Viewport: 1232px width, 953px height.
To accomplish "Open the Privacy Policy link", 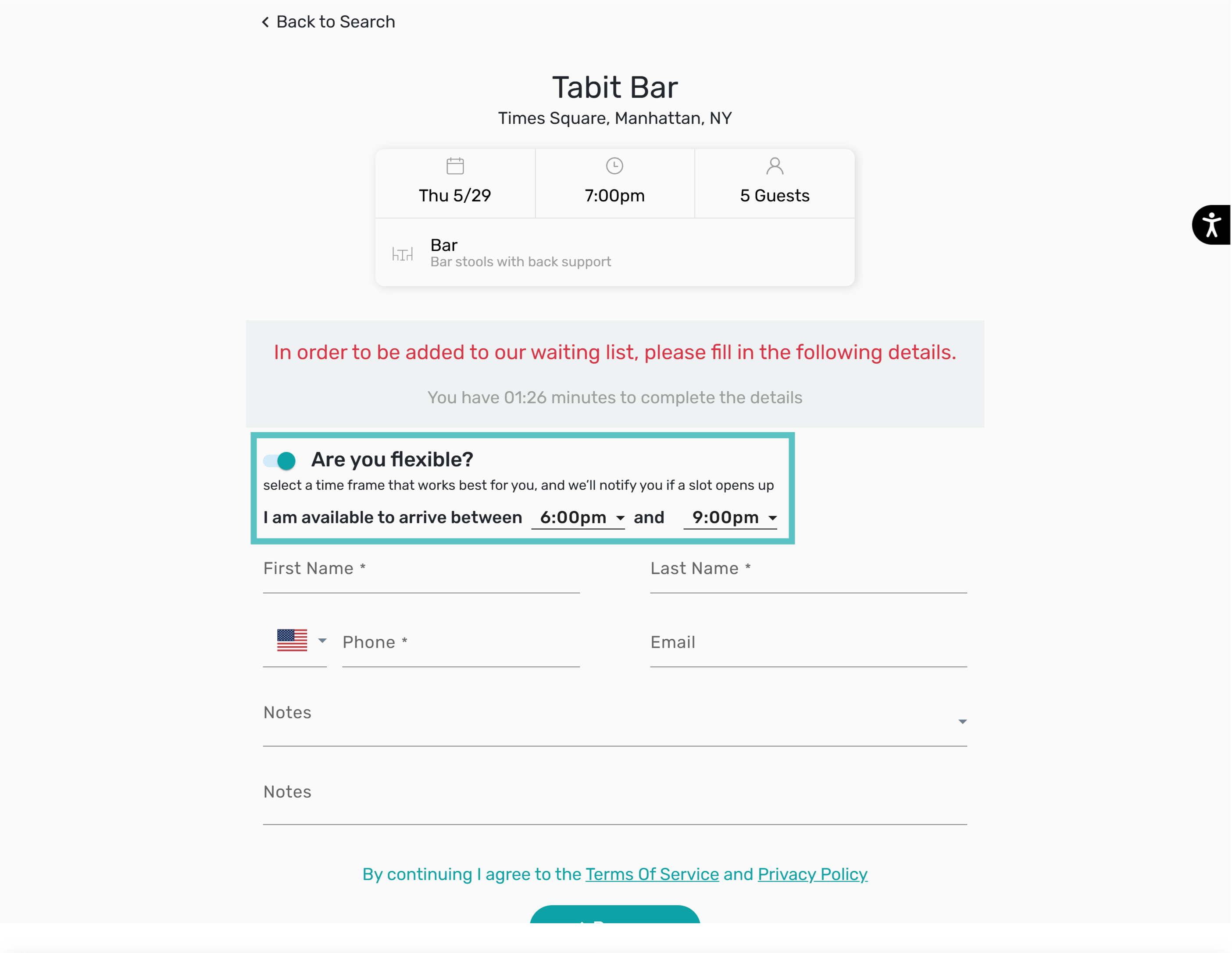I will (812, 874).
